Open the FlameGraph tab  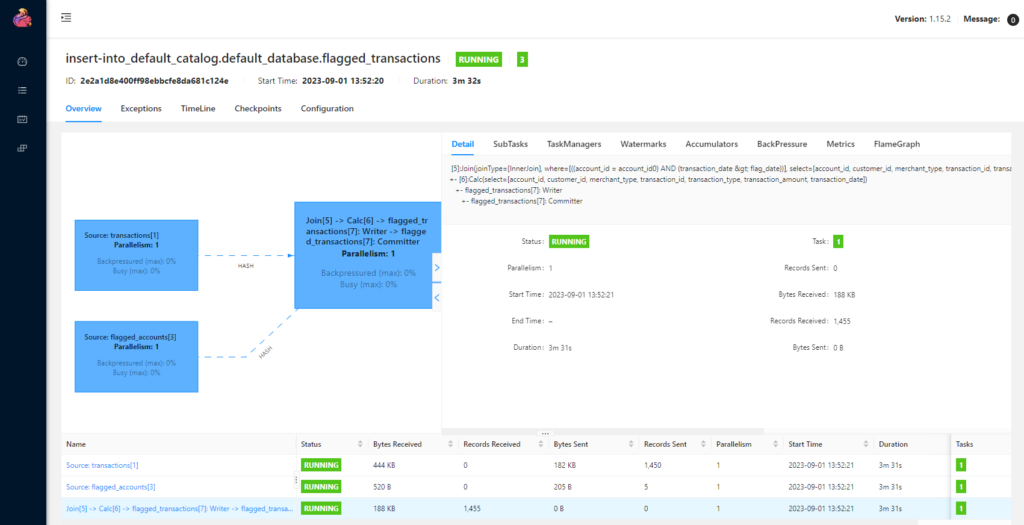click(x=896, y=144)
